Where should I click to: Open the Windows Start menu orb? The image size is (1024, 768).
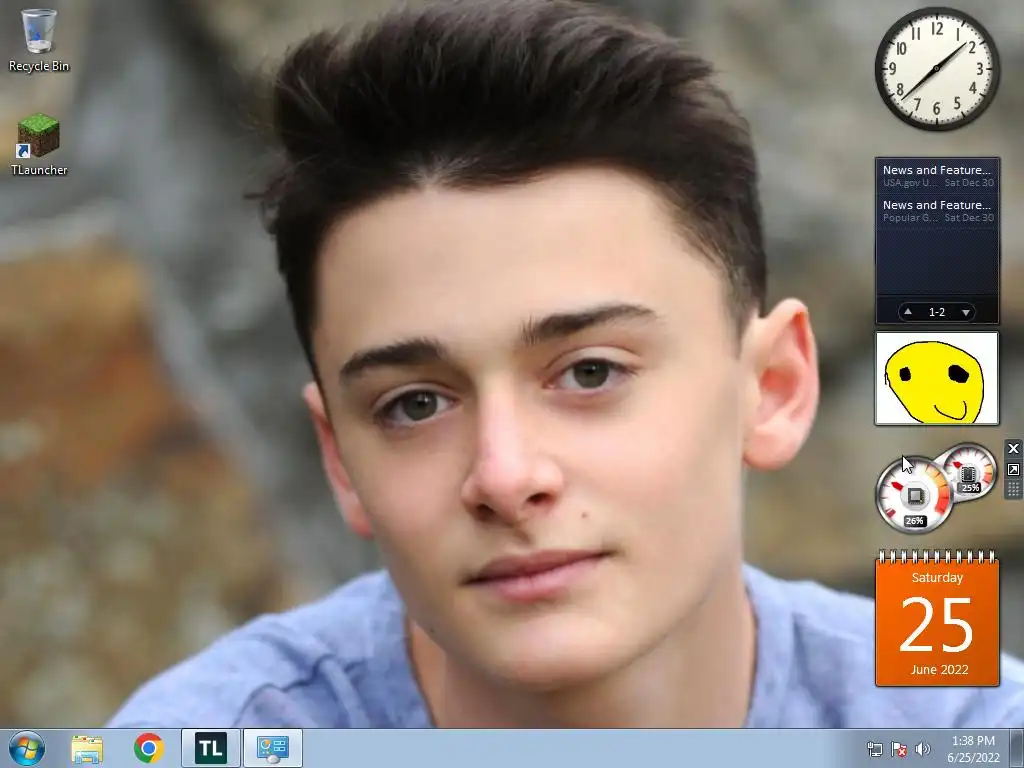tap(27, 748)
